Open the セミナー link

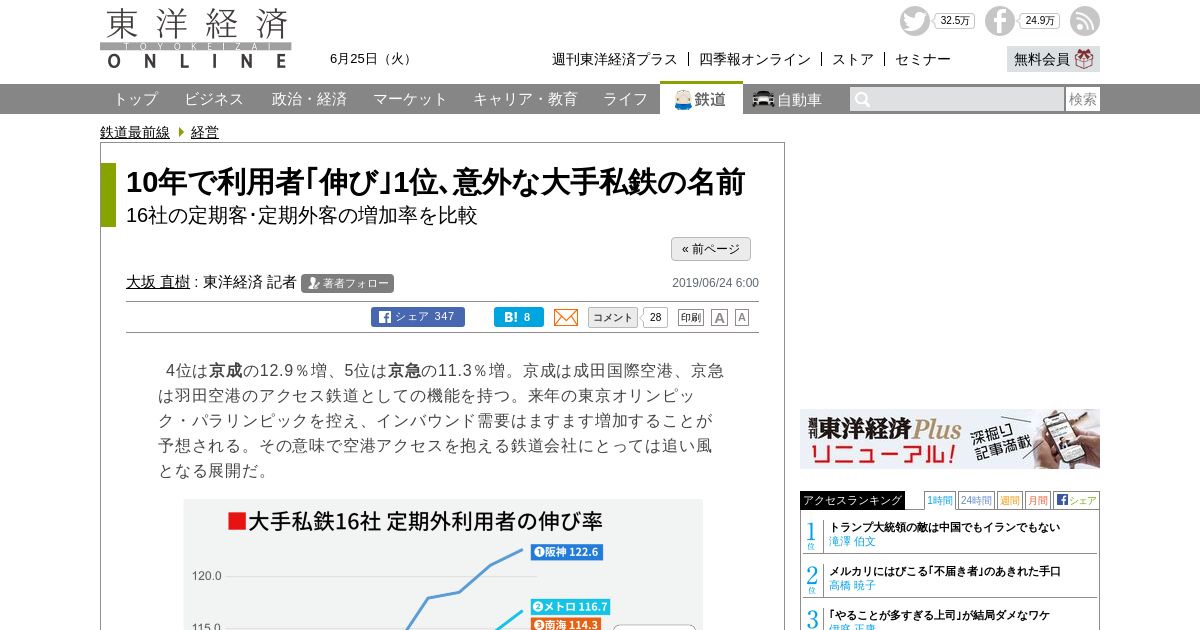922,59
